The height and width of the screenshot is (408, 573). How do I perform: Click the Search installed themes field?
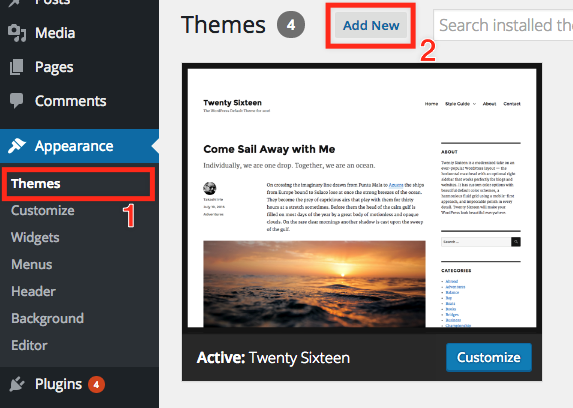coord(503,25)
